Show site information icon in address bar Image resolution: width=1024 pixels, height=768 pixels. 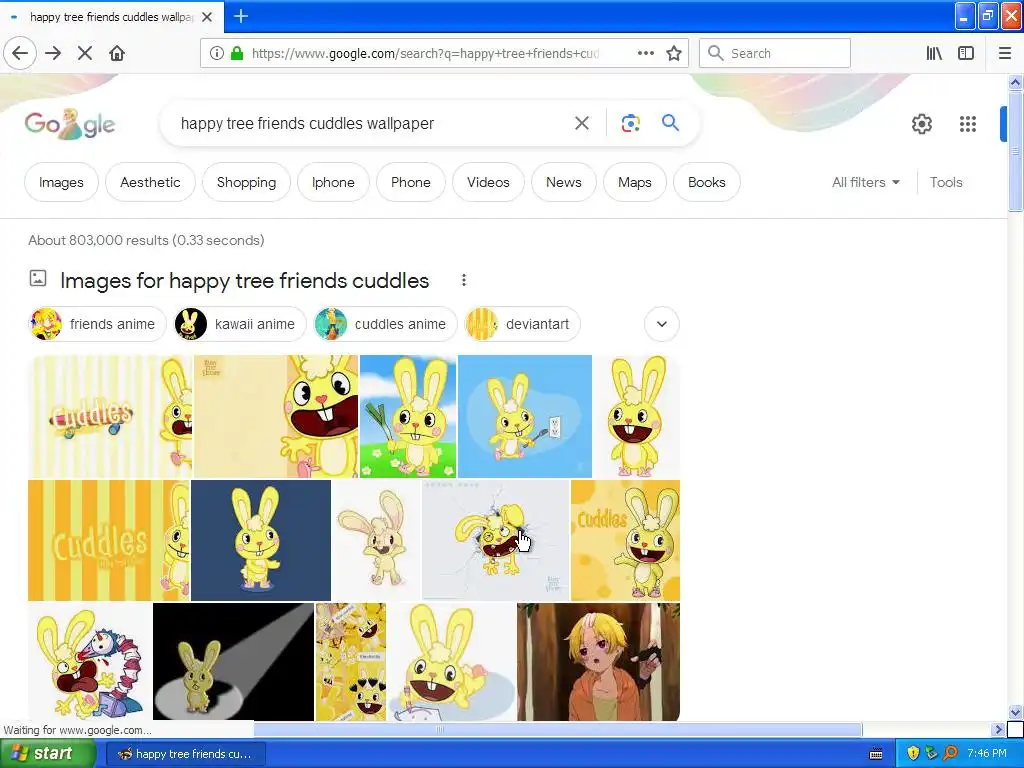217,53
